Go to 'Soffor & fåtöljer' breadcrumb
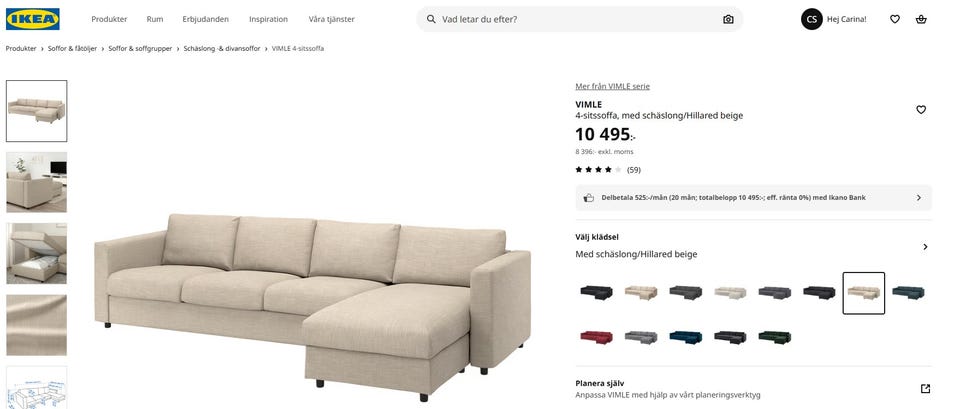Screen dimensions: 960x409 pyautogui.click(x=72, y=48)
